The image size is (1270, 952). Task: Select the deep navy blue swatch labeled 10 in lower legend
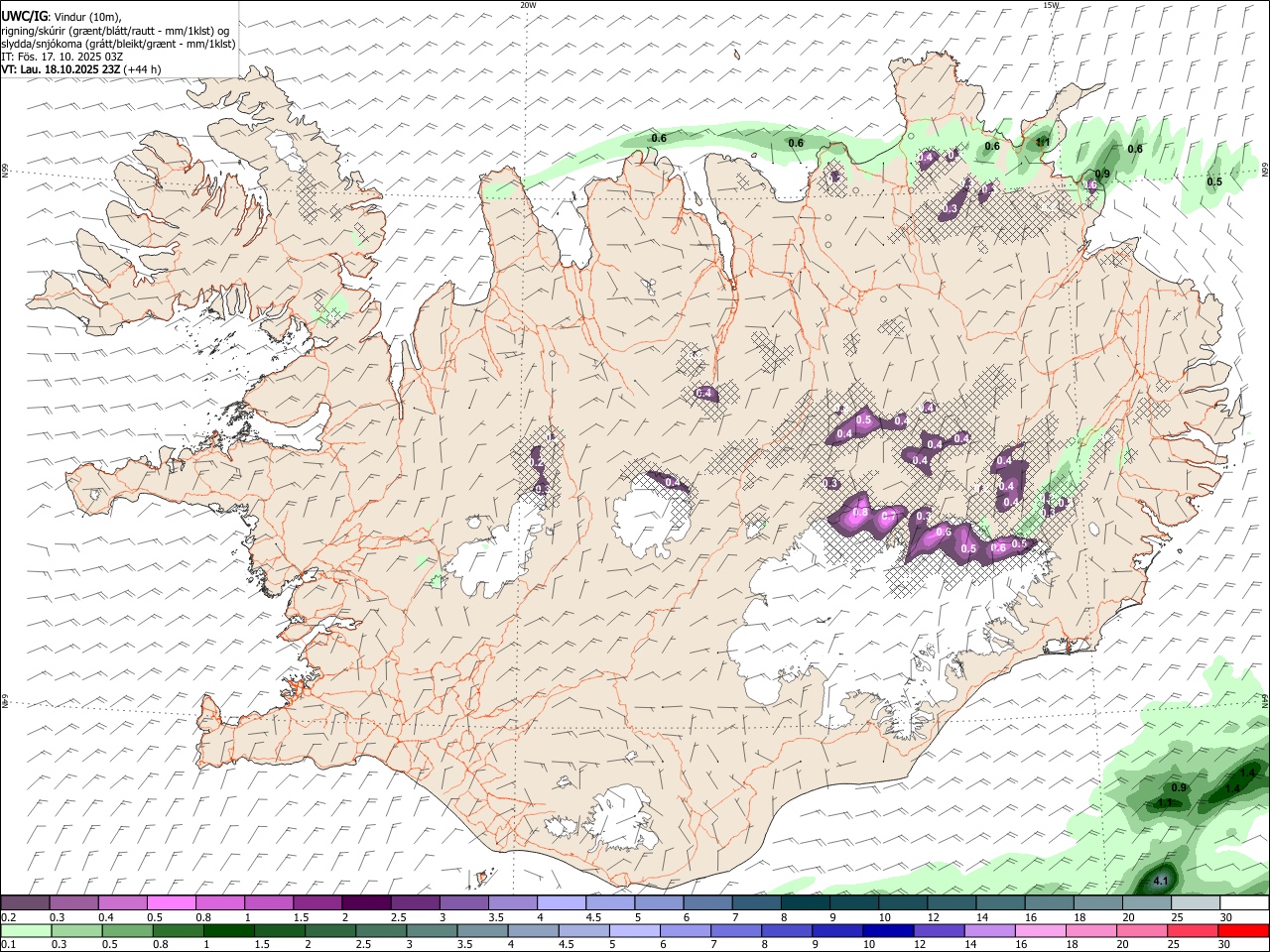[887, 930]
